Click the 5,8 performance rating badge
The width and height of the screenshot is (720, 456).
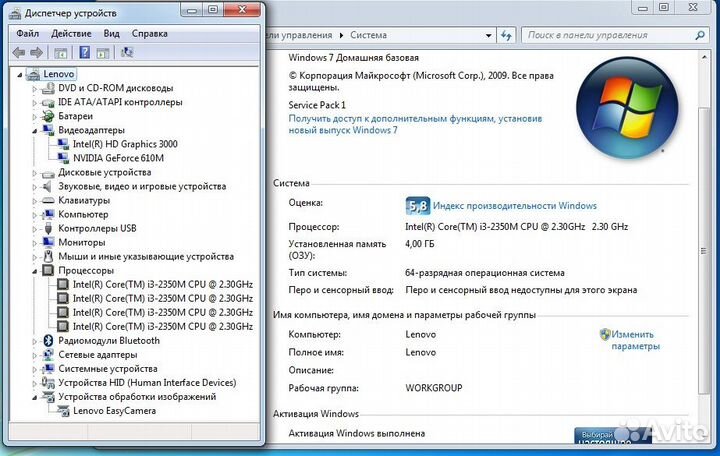point(417,206)
